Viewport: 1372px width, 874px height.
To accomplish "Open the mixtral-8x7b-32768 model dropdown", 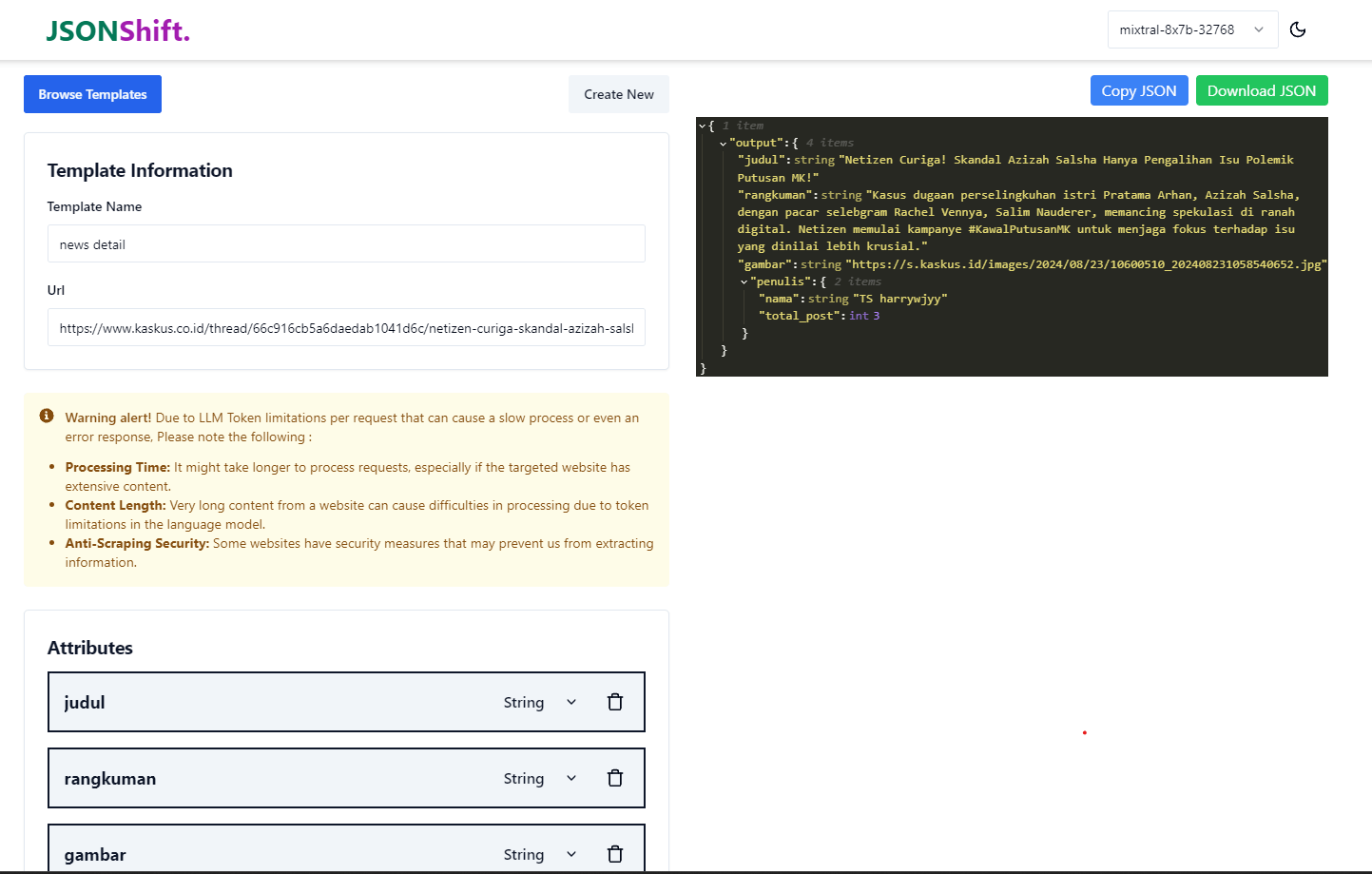I will click(x=1192, y=29).
